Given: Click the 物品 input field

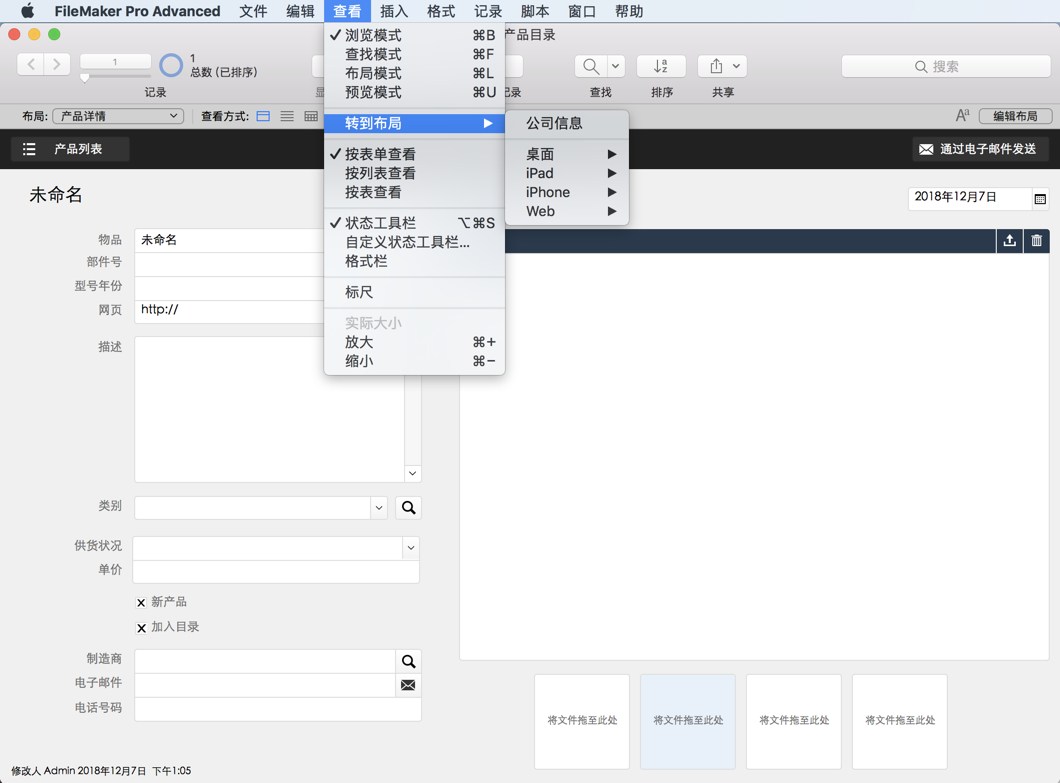Looking at the screenshot, I should click(229, 240).
